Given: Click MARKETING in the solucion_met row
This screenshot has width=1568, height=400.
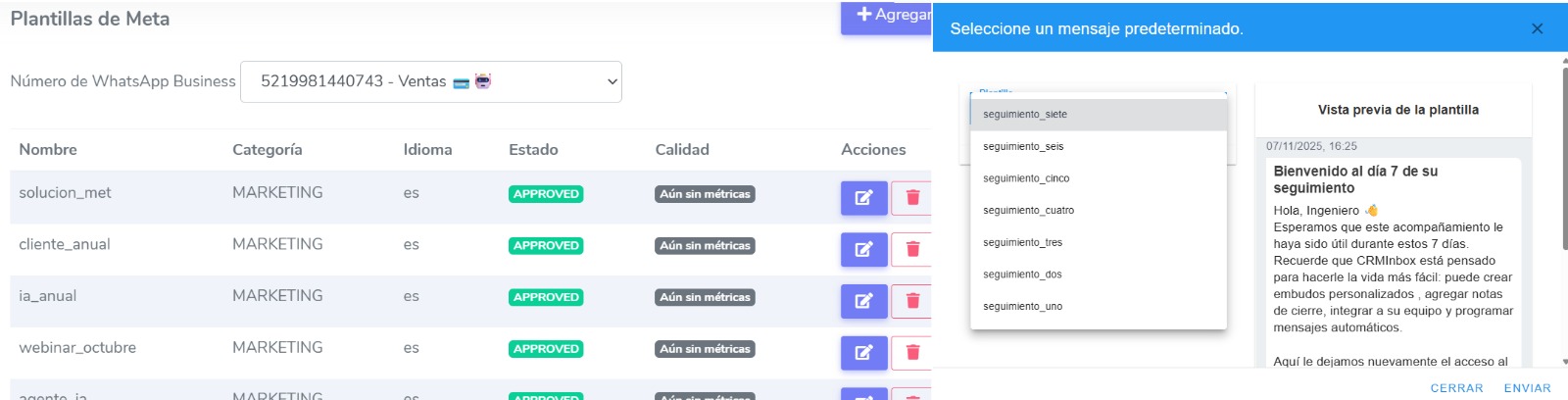Looking at the screenshot, I should pos(277,192).
